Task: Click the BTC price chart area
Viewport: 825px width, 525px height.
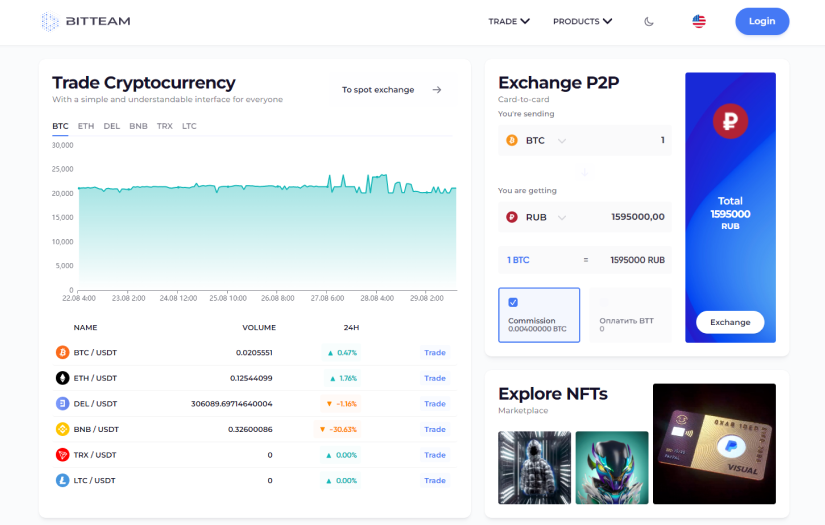Action: (267, 231)
